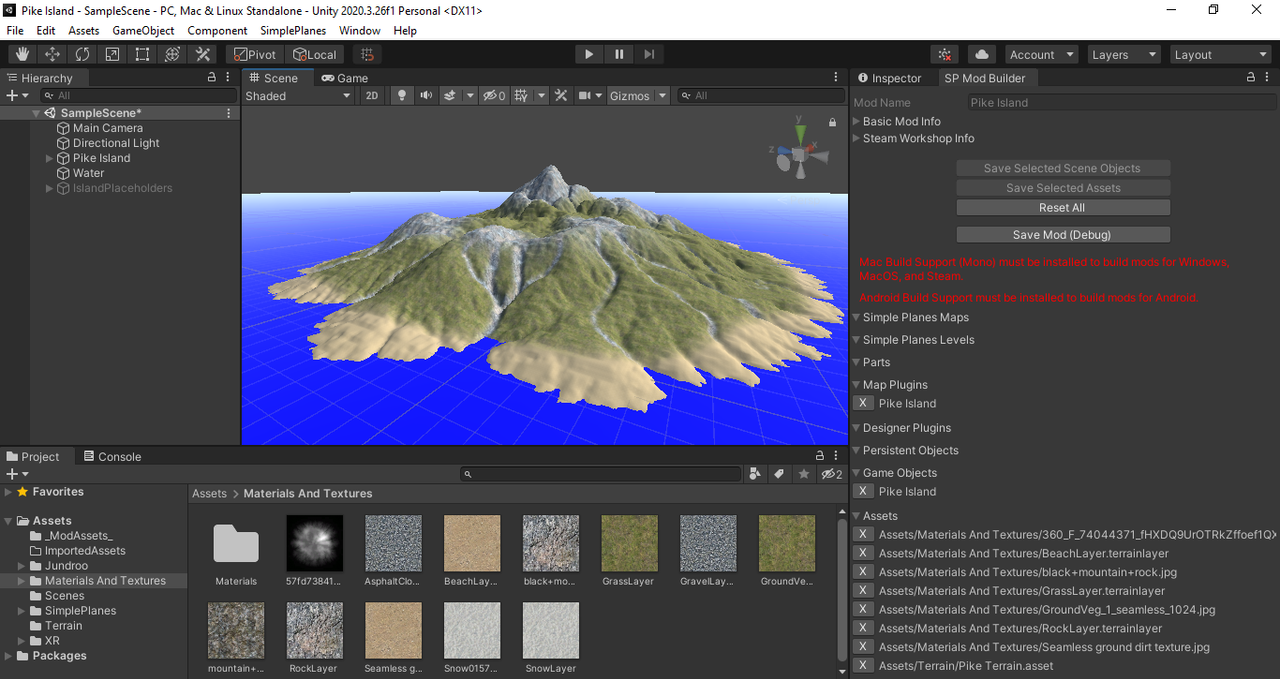Switch to the Inspector tab

click(889, 78)
